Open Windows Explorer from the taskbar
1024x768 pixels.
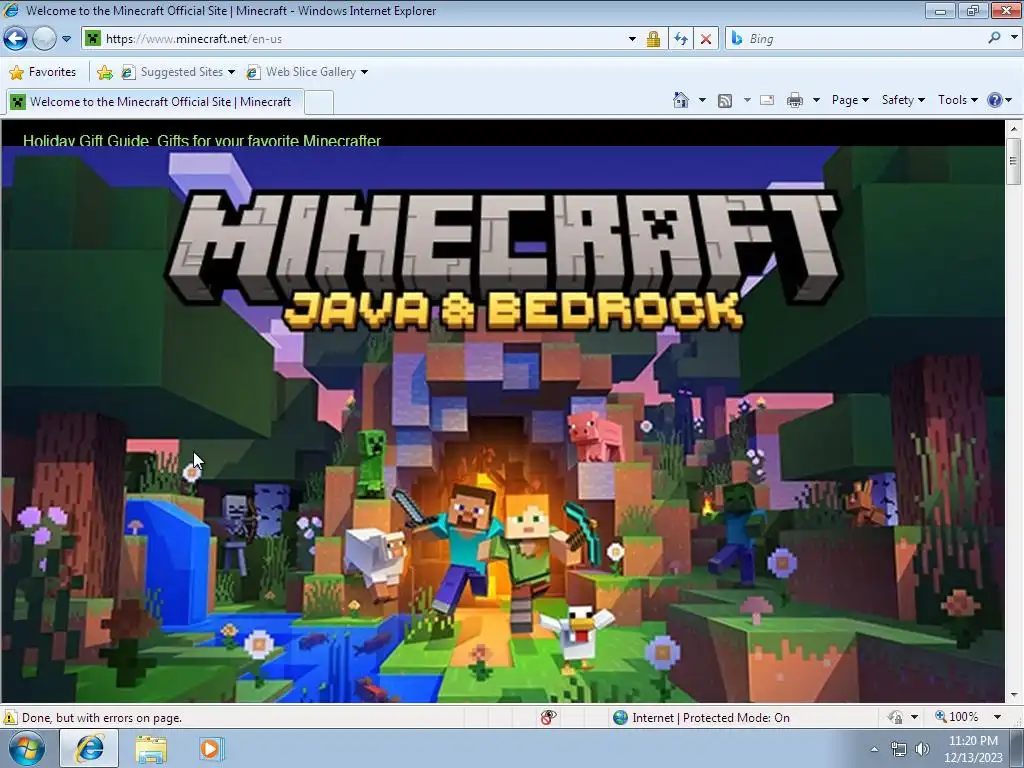pyautogui.click(x=151, y=749)
